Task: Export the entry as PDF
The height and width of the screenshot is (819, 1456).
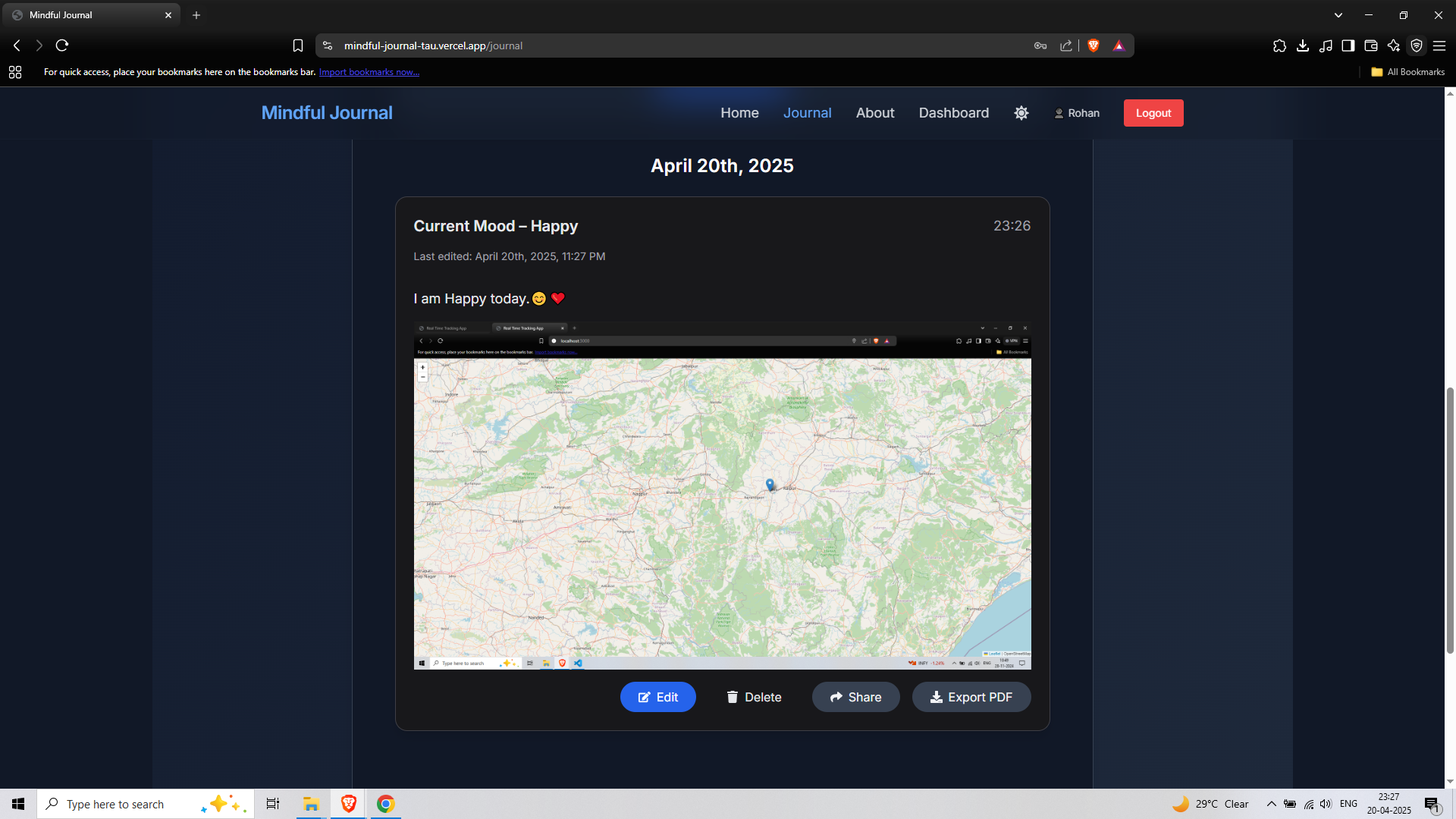Action: click(x=971, y=697)
